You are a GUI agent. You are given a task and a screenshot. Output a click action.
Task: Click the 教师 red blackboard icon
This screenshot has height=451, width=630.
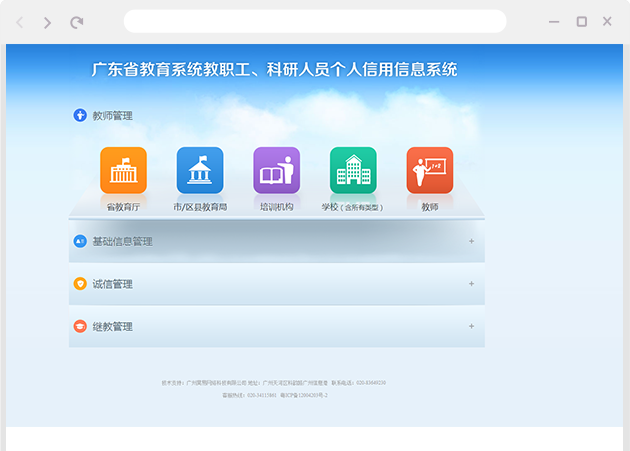pos(429,171)
